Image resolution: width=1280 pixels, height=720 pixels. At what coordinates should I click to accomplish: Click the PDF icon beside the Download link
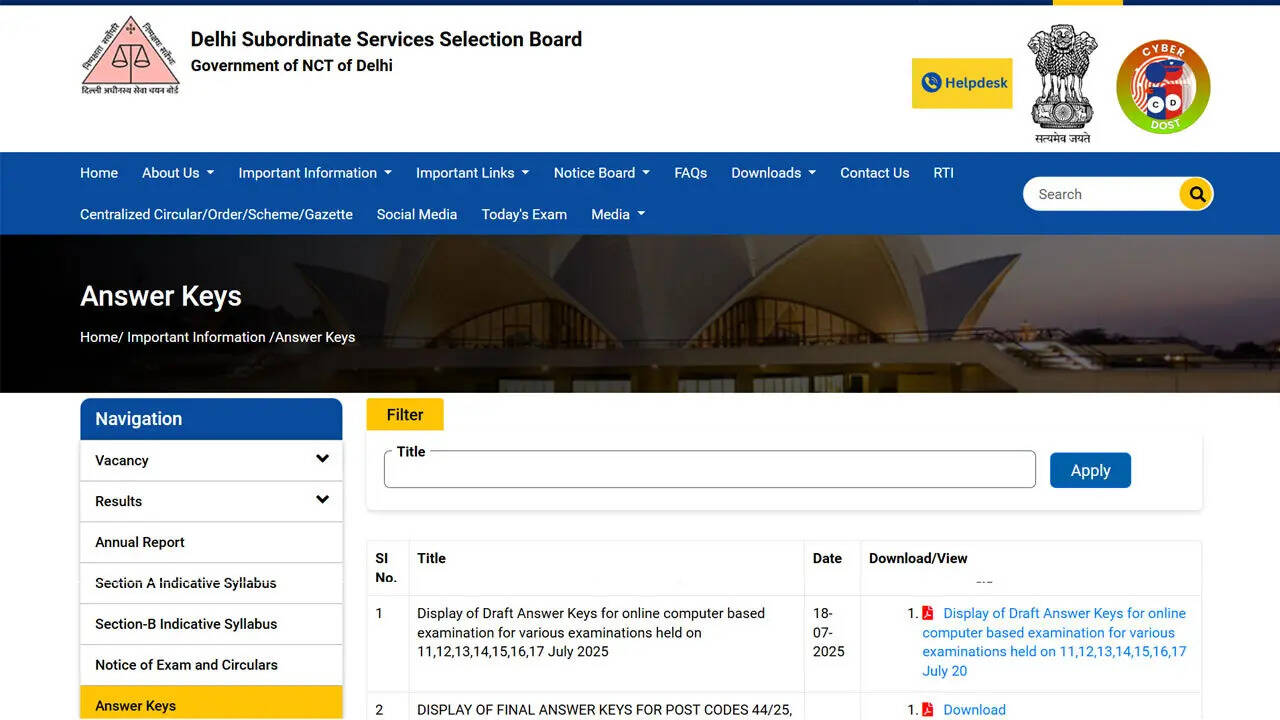[x=928, y=709]
